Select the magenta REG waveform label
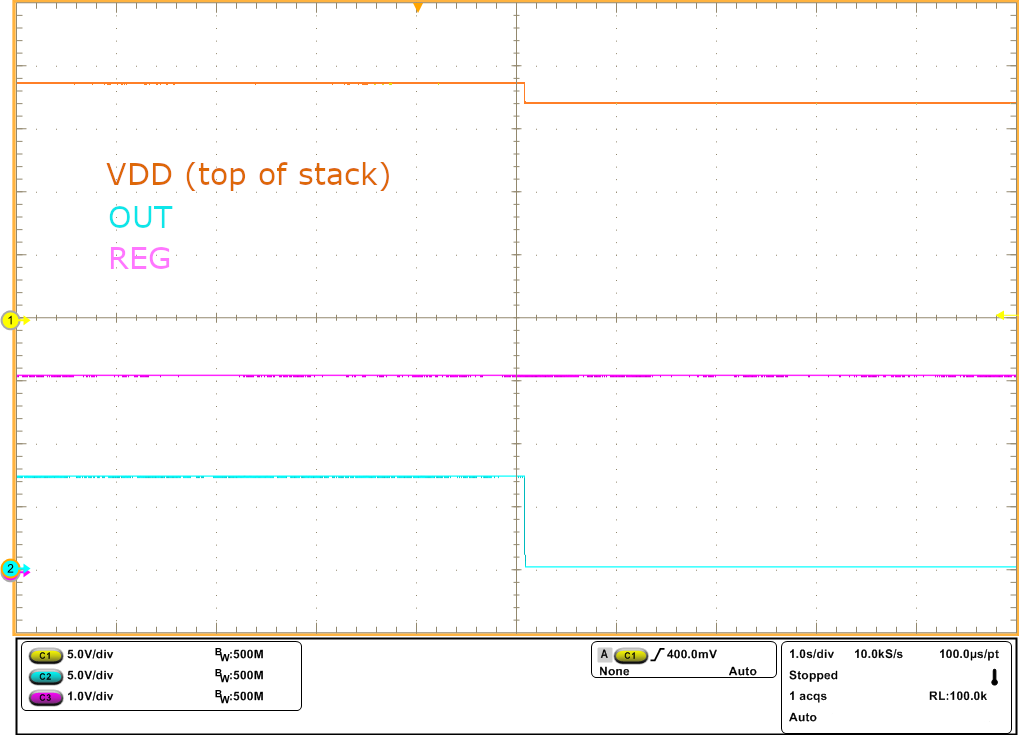Image resolution: width=1024 pixels, height=736 pixels. [x=139, y=259]
